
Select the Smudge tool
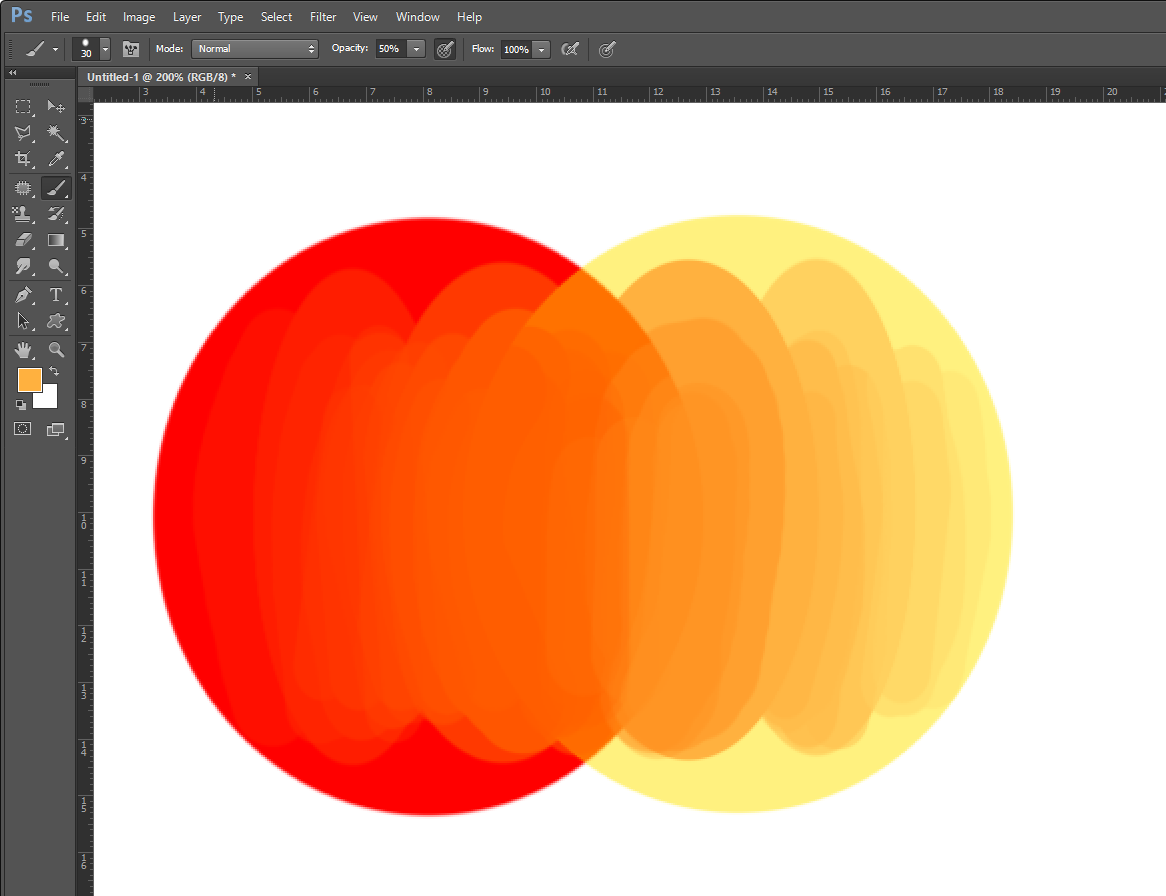click(23, 266)
